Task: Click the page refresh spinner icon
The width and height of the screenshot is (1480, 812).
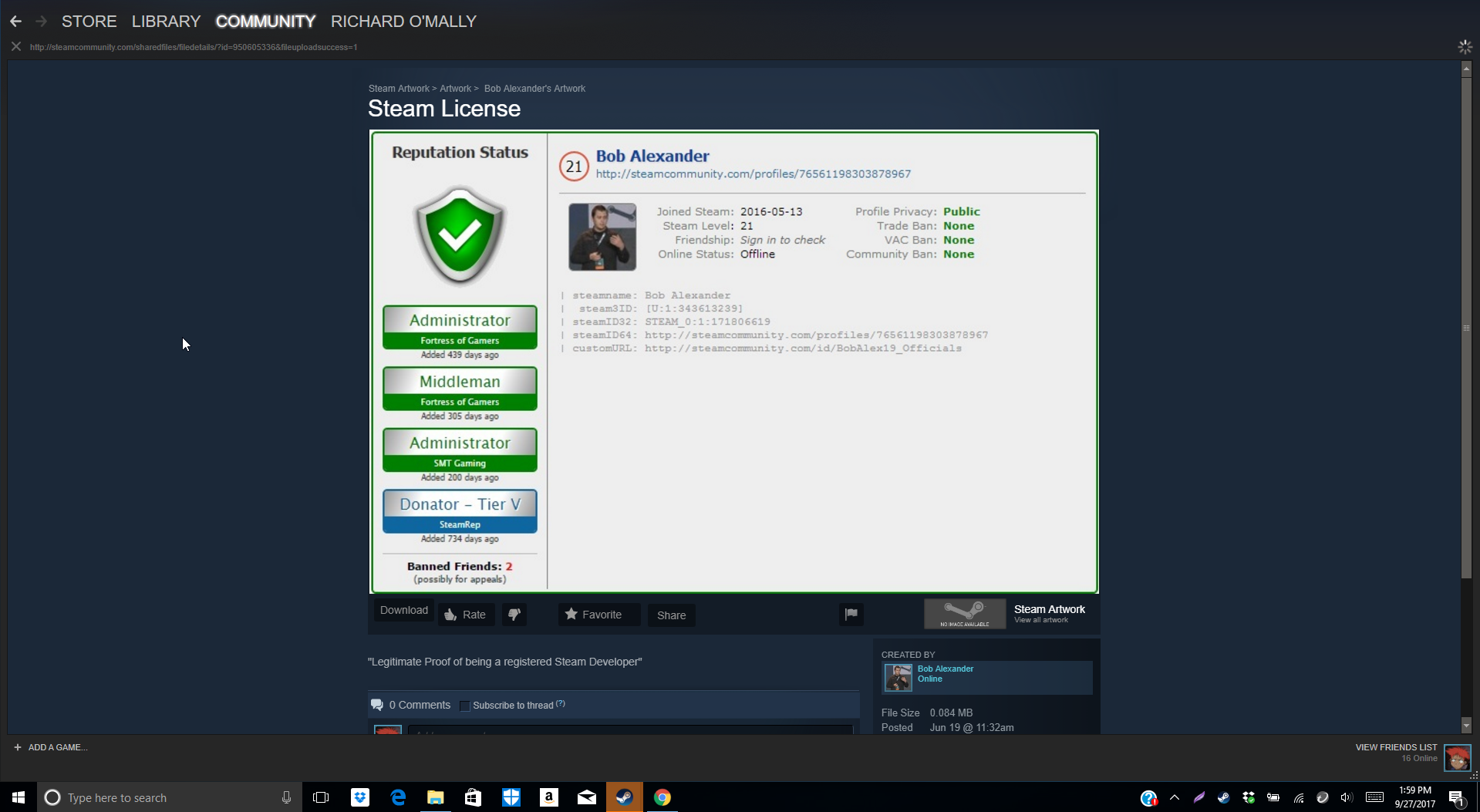Action: [1465, 47]
